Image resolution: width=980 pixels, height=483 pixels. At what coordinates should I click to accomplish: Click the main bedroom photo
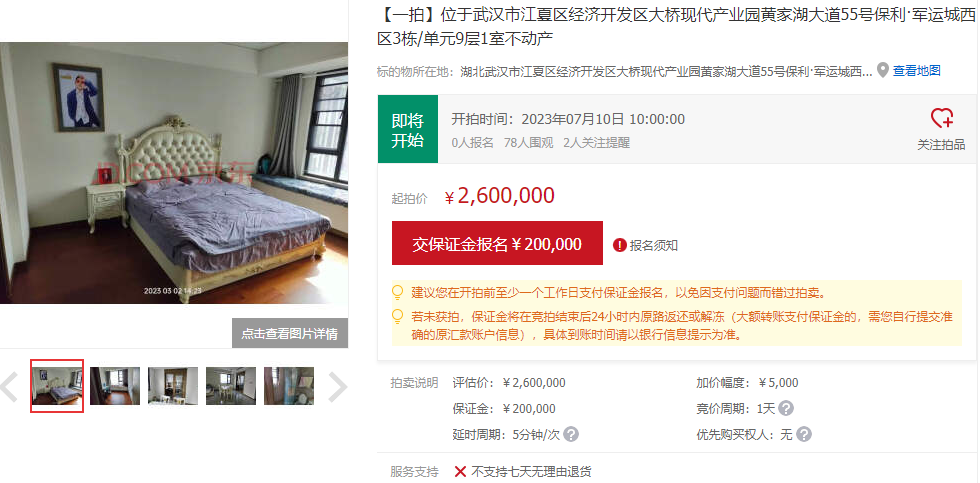(174, 173)
